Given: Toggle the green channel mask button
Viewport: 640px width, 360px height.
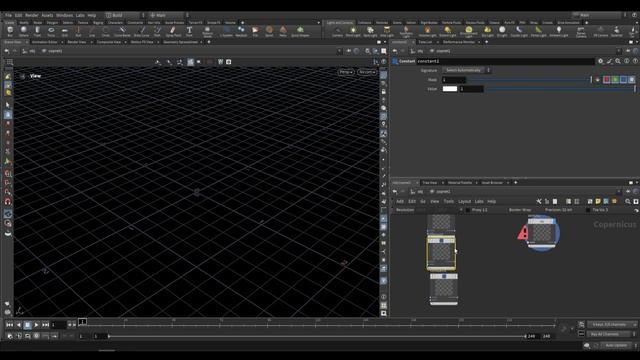Looking at the screenshot, I should point(615,80).
